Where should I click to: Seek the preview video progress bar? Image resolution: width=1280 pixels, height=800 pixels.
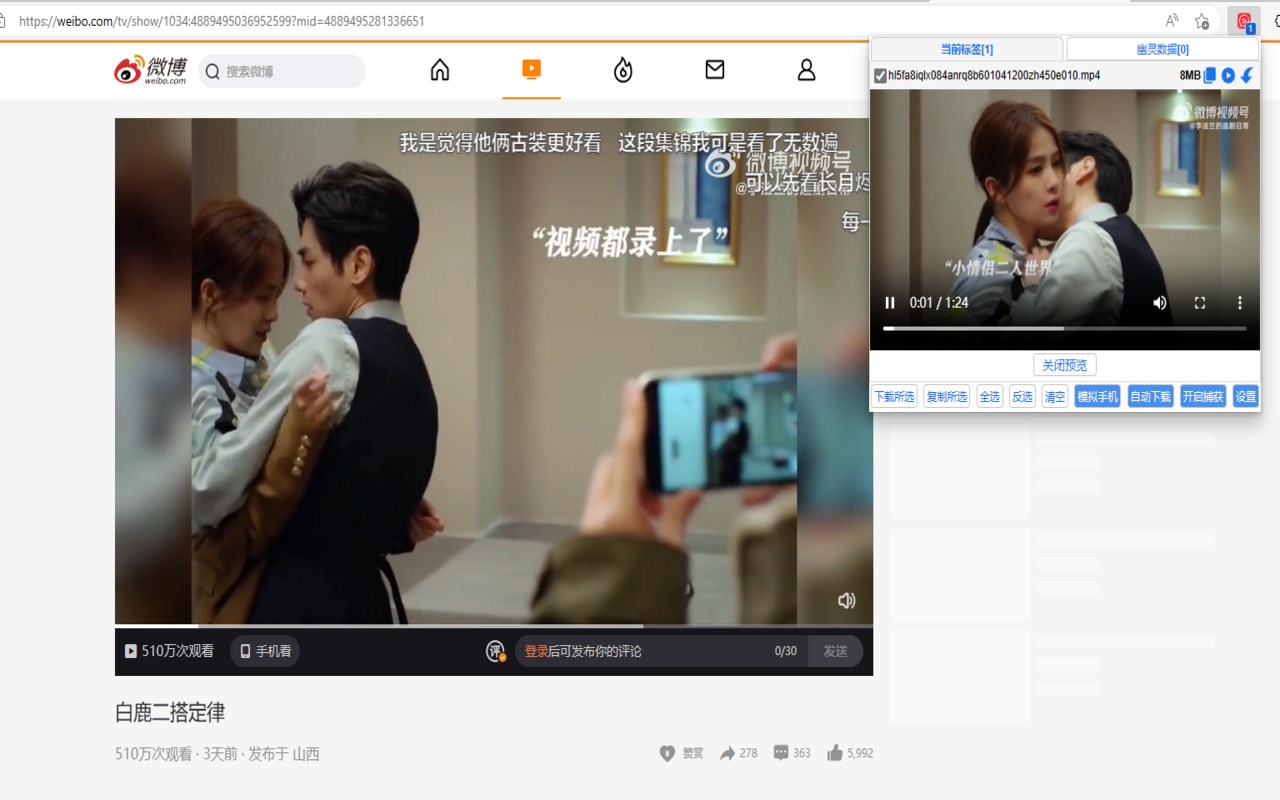[x=1065, y=328]
